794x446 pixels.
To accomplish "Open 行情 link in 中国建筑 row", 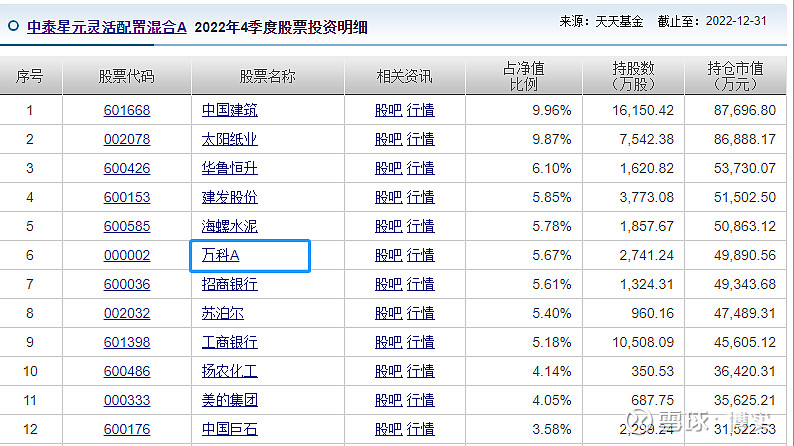I will [x=420, y=110].
